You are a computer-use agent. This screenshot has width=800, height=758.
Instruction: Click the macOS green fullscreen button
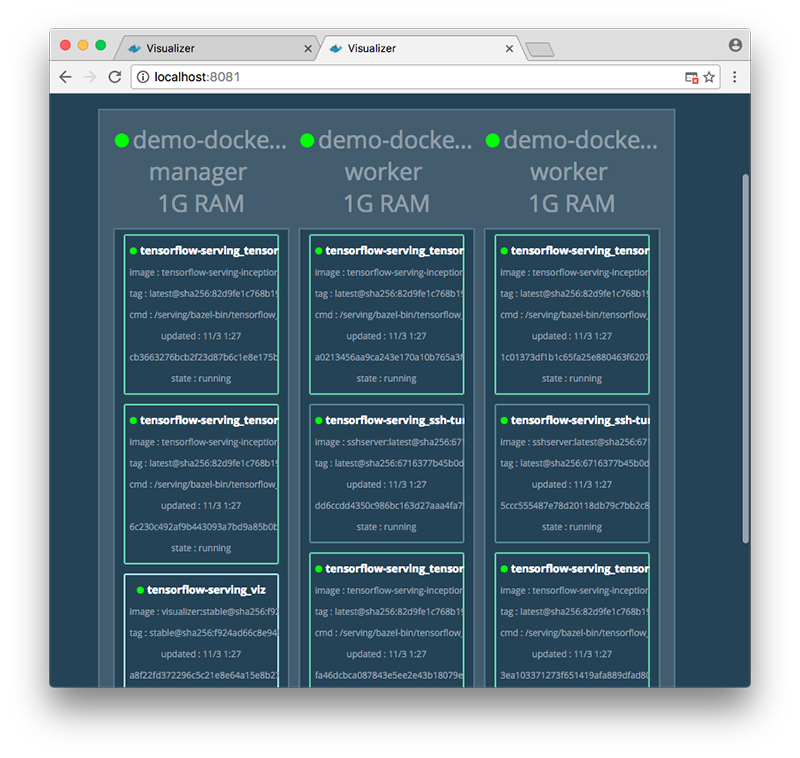(101, 45)
